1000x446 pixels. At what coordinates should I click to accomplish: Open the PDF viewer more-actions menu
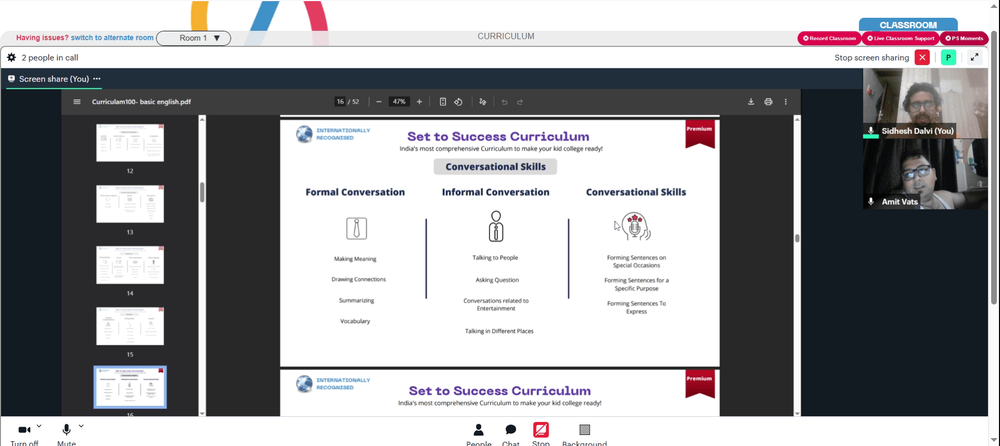[786, 101]
